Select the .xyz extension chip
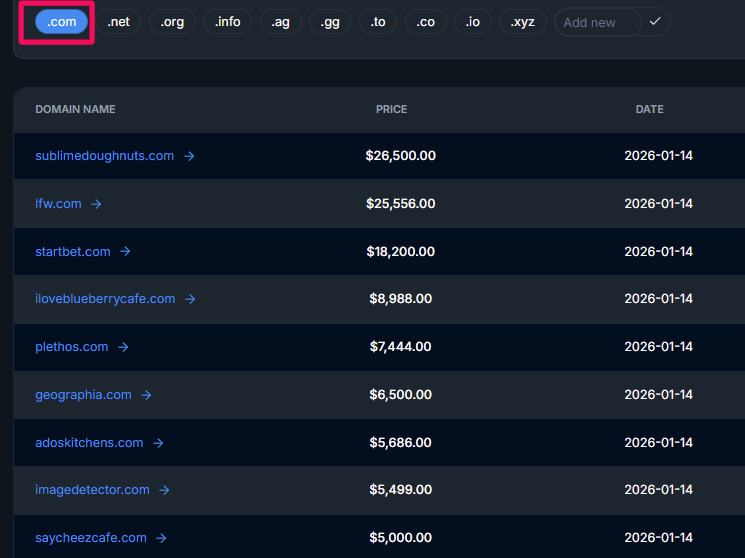The height and width of the screenshot is (558, 745). point(523,22)
